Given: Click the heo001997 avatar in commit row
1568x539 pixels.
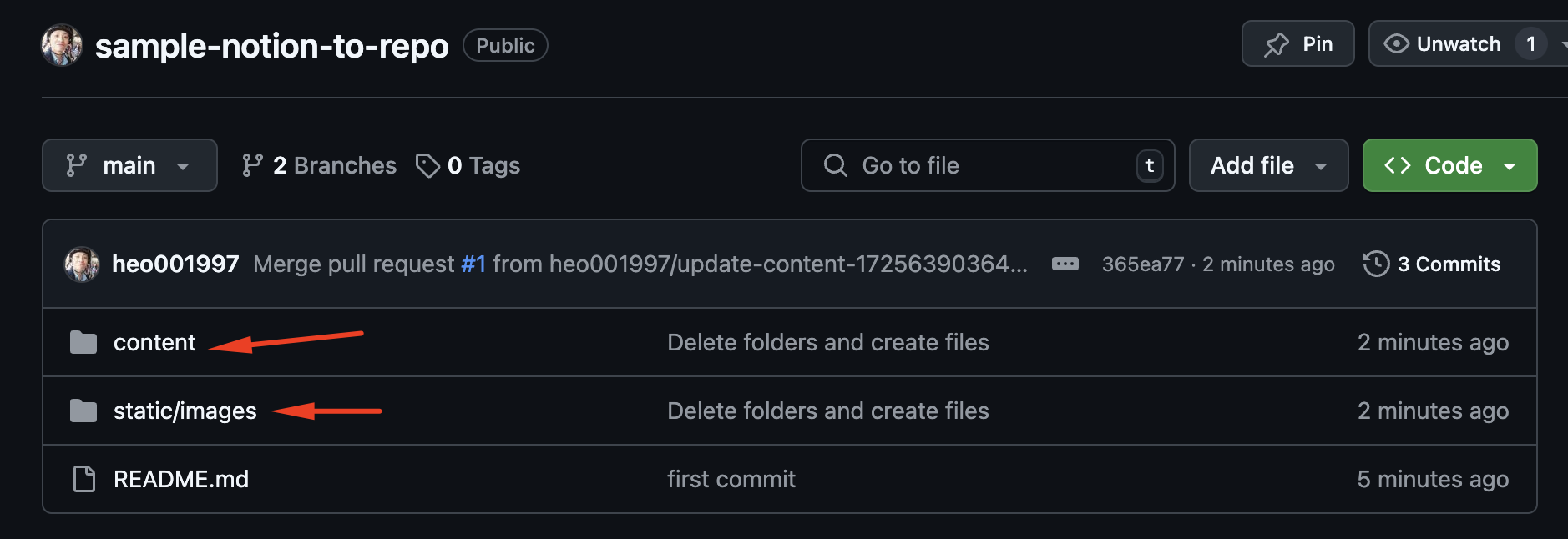Looking at the screenshot, I should 82,264.
